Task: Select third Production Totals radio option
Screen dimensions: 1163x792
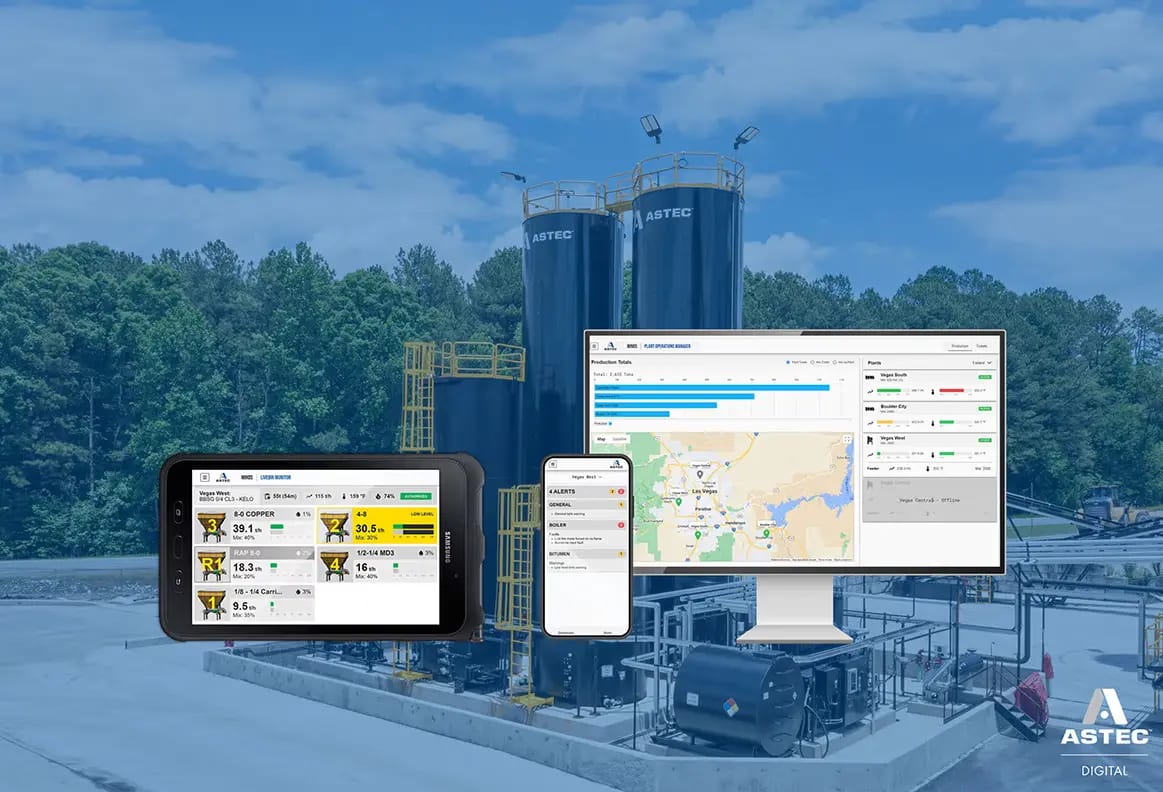Action: pos(834,362)
